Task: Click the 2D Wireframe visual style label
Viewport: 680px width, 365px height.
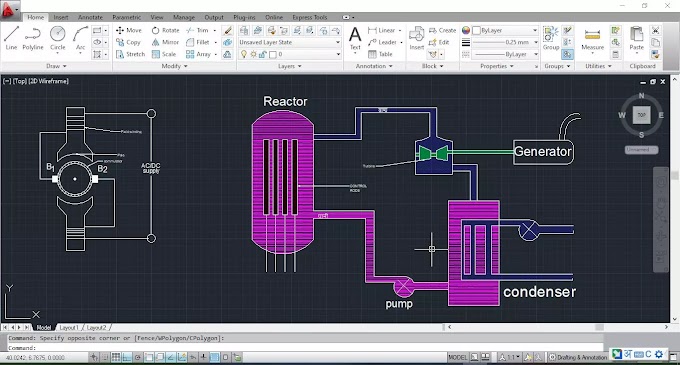Action: coord(48,81)
